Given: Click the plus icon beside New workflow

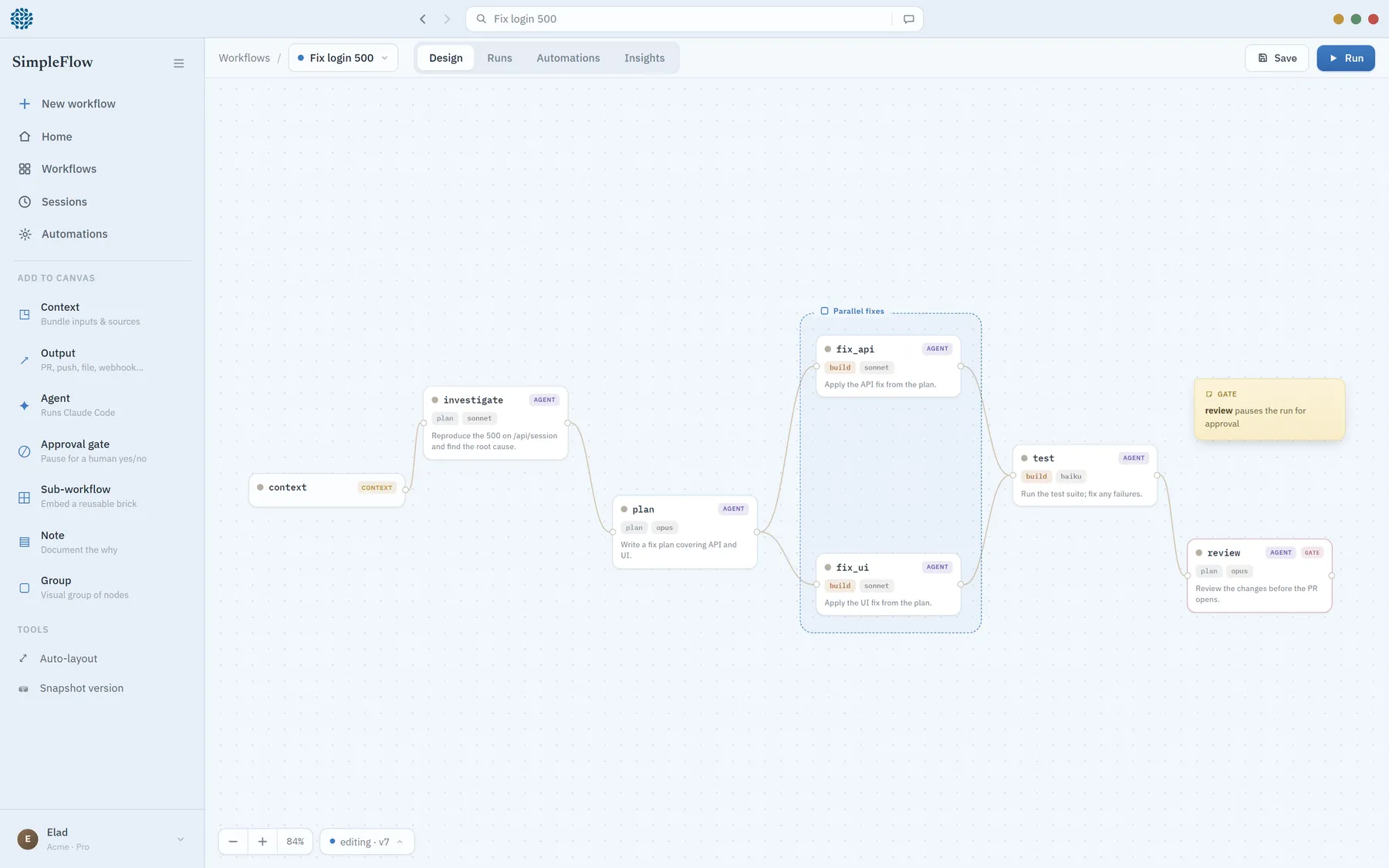Looking at the screenshot, I should tap(25, 103).
